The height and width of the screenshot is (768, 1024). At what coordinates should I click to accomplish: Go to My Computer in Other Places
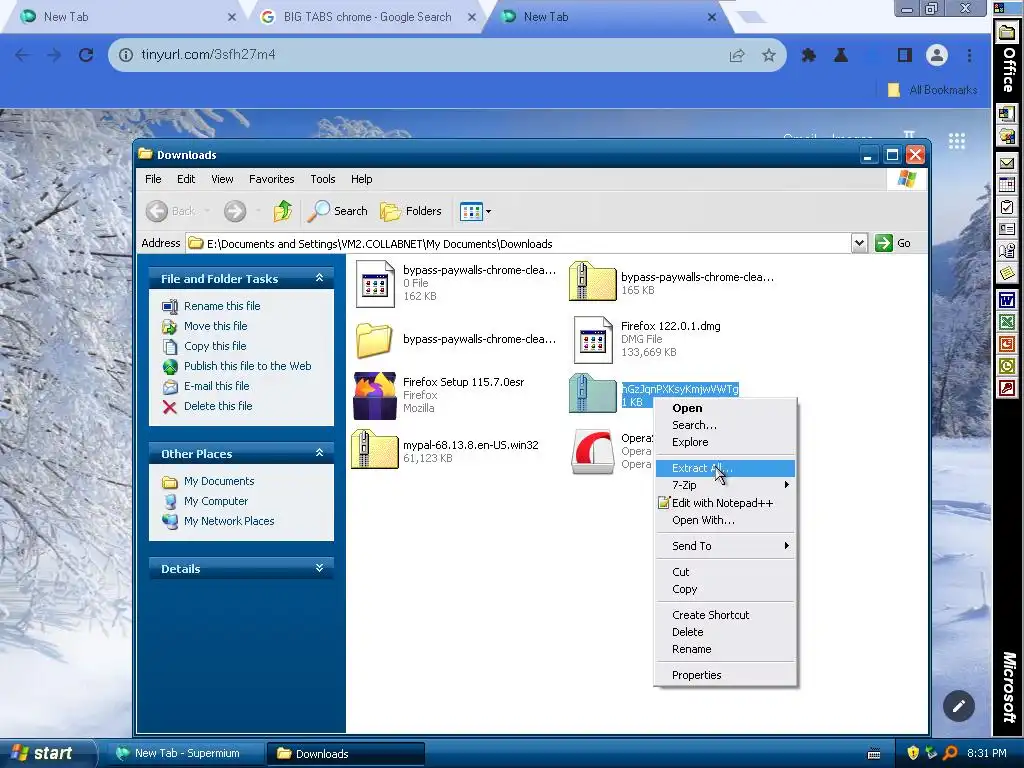pyautogui.click(x=216, y=502)
